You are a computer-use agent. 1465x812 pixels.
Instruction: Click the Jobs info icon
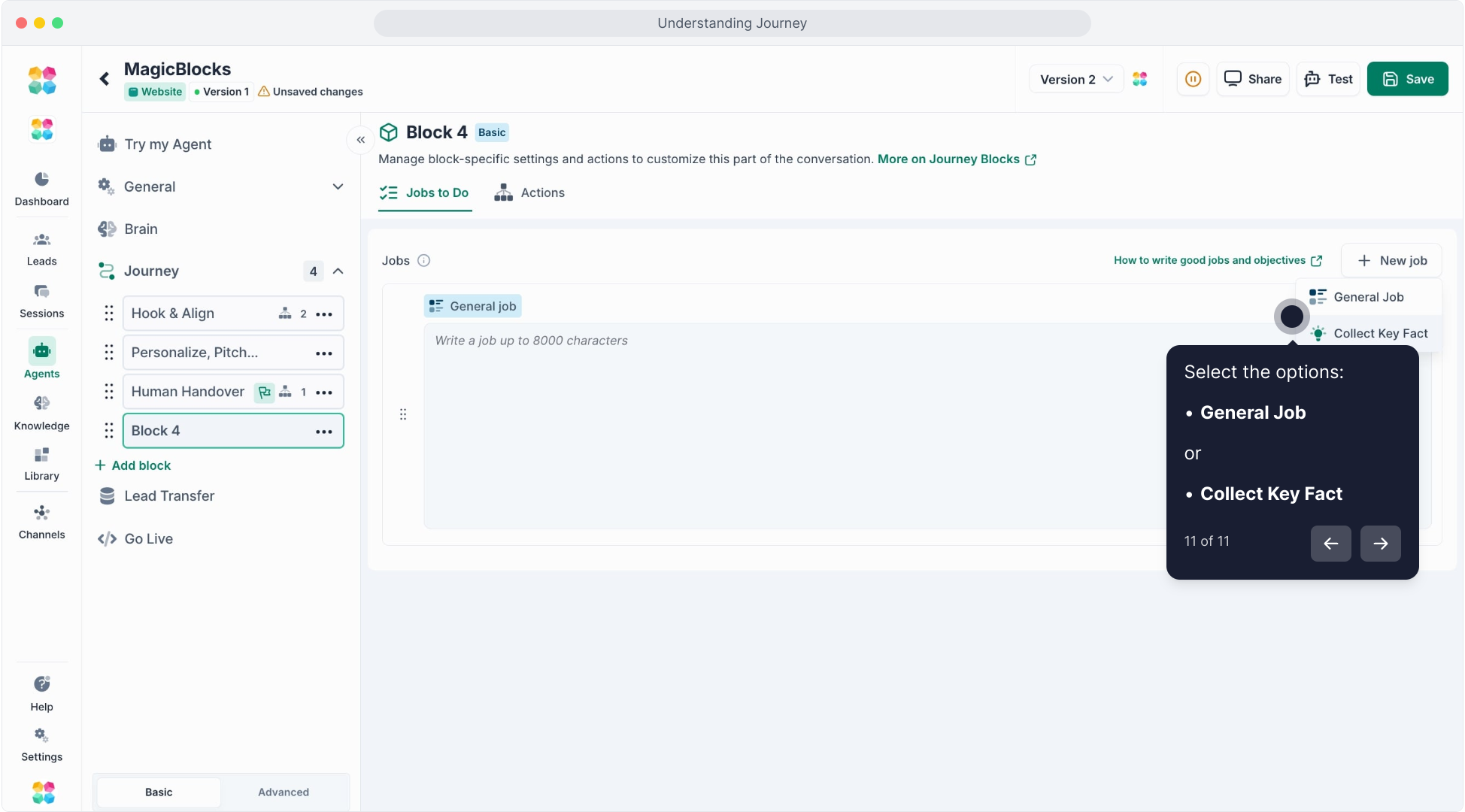(x=424, y=261)
